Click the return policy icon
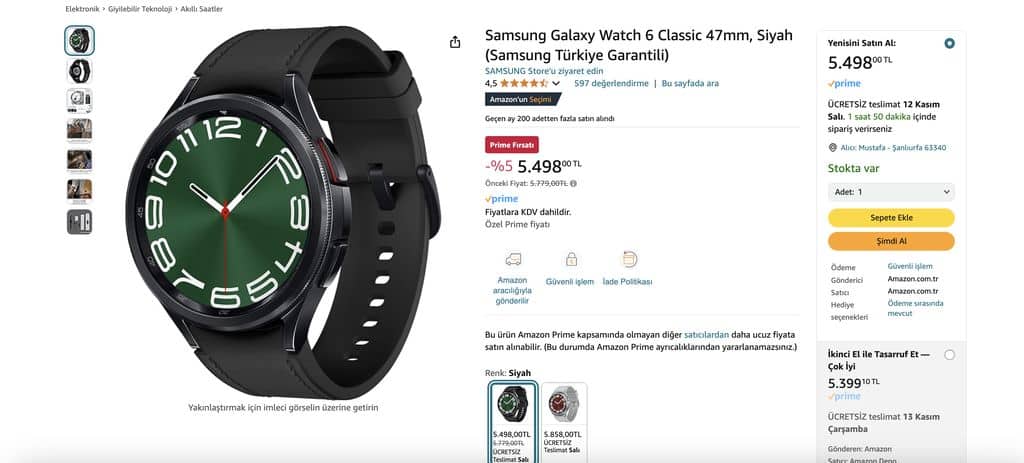The width and height of the screenshot is (1024, 463). 629,259
